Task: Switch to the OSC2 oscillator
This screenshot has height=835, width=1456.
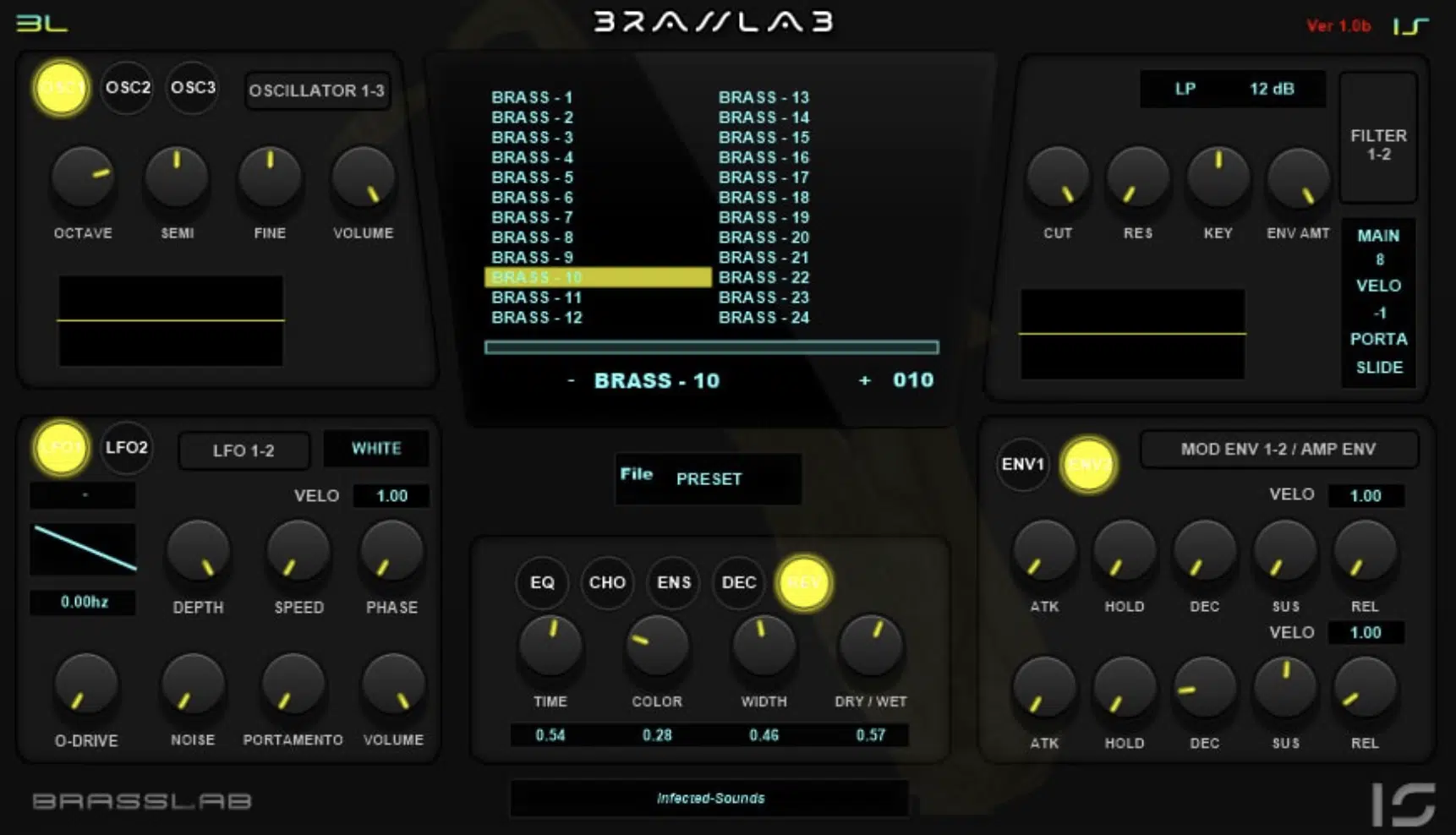Action: 128,87
